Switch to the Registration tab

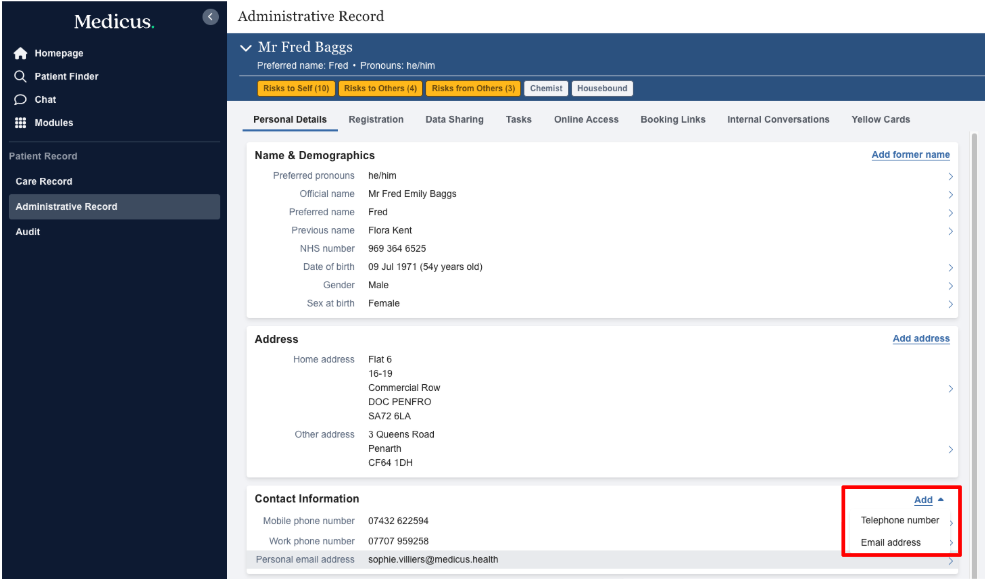point(376,120)
